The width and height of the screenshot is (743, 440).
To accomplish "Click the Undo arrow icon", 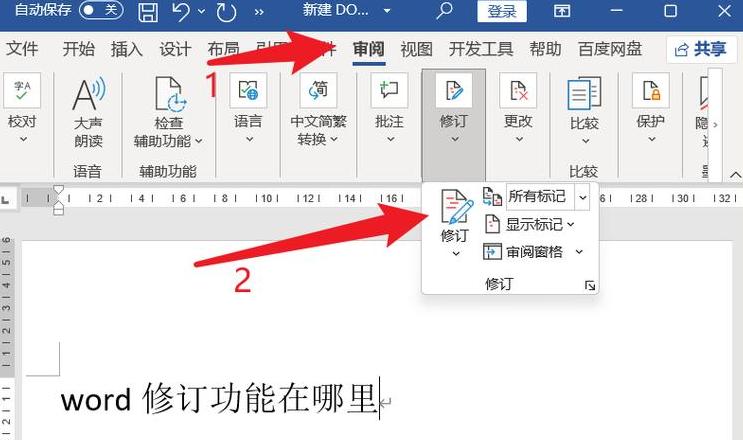I will coord(181,11).
